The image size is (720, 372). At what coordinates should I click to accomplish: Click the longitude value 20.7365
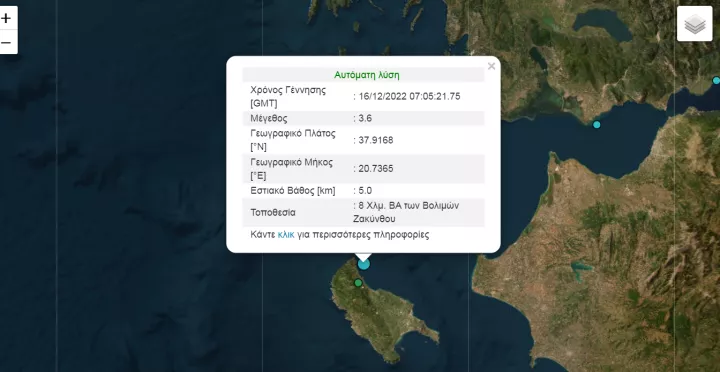tap(376, 169)
